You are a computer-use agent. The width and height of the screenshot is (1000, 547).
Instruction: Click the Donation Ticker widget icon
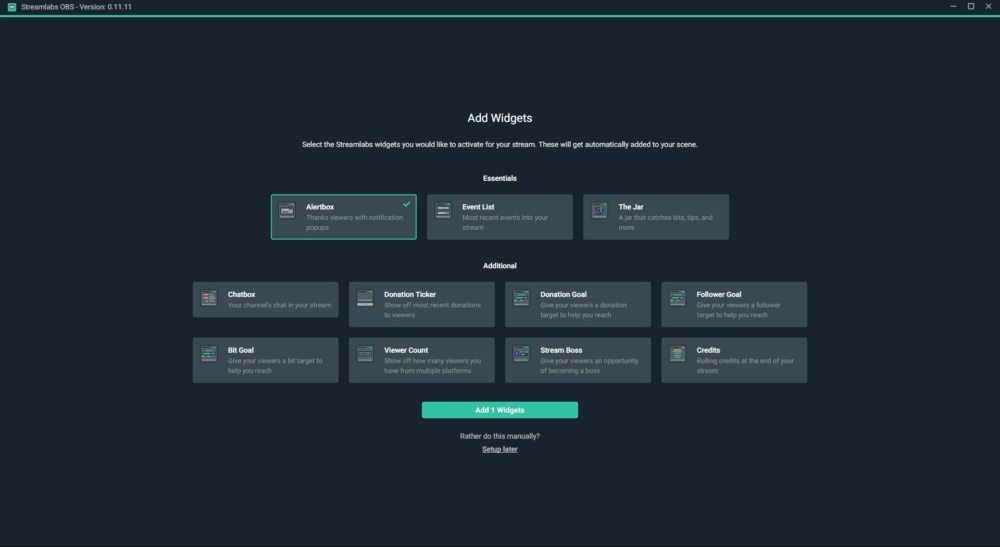tap(365, 298)
